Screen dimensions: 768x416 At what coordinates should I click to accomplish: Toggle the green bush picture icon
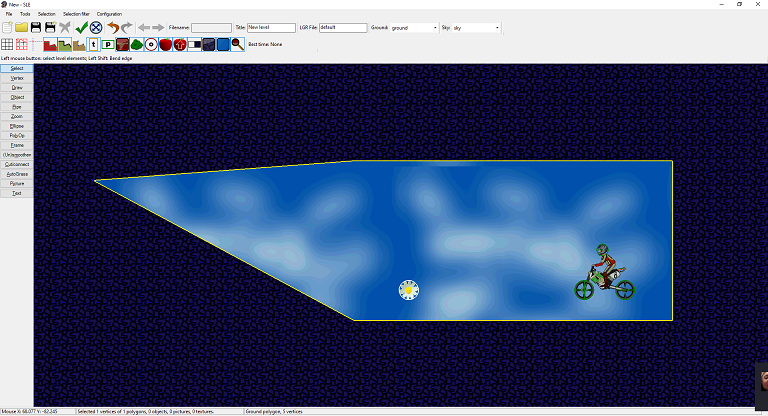tap(137, 45)
